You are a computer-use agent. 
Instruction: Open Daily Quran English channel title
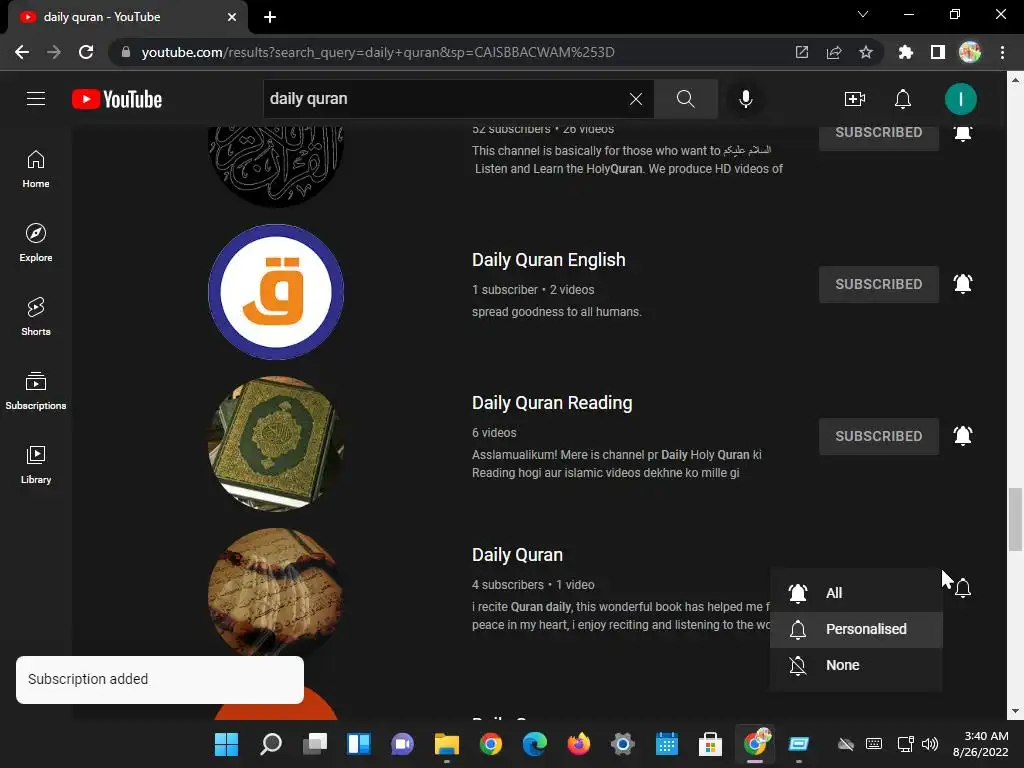click(x=549, y=260)
